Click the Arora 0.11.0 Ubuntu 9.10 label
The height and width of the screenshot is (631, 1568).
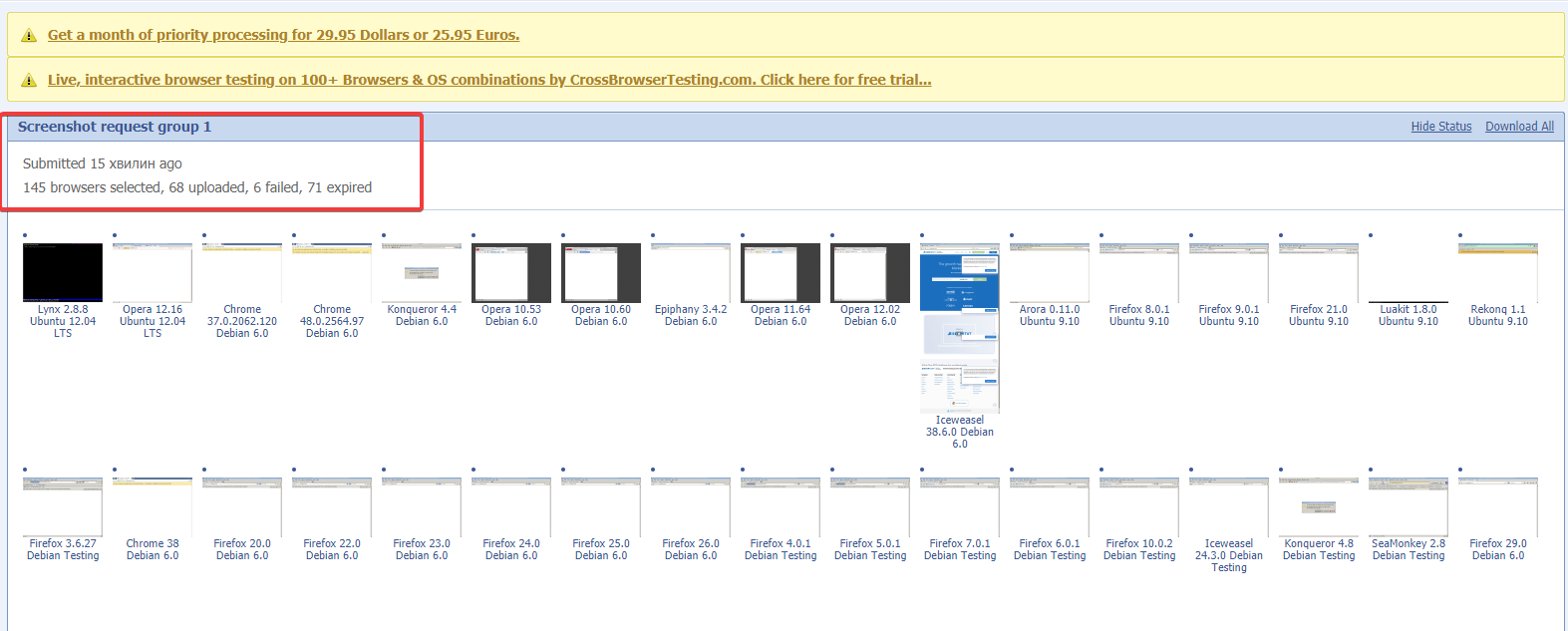pyautogui.click(x=1050, y=316)
